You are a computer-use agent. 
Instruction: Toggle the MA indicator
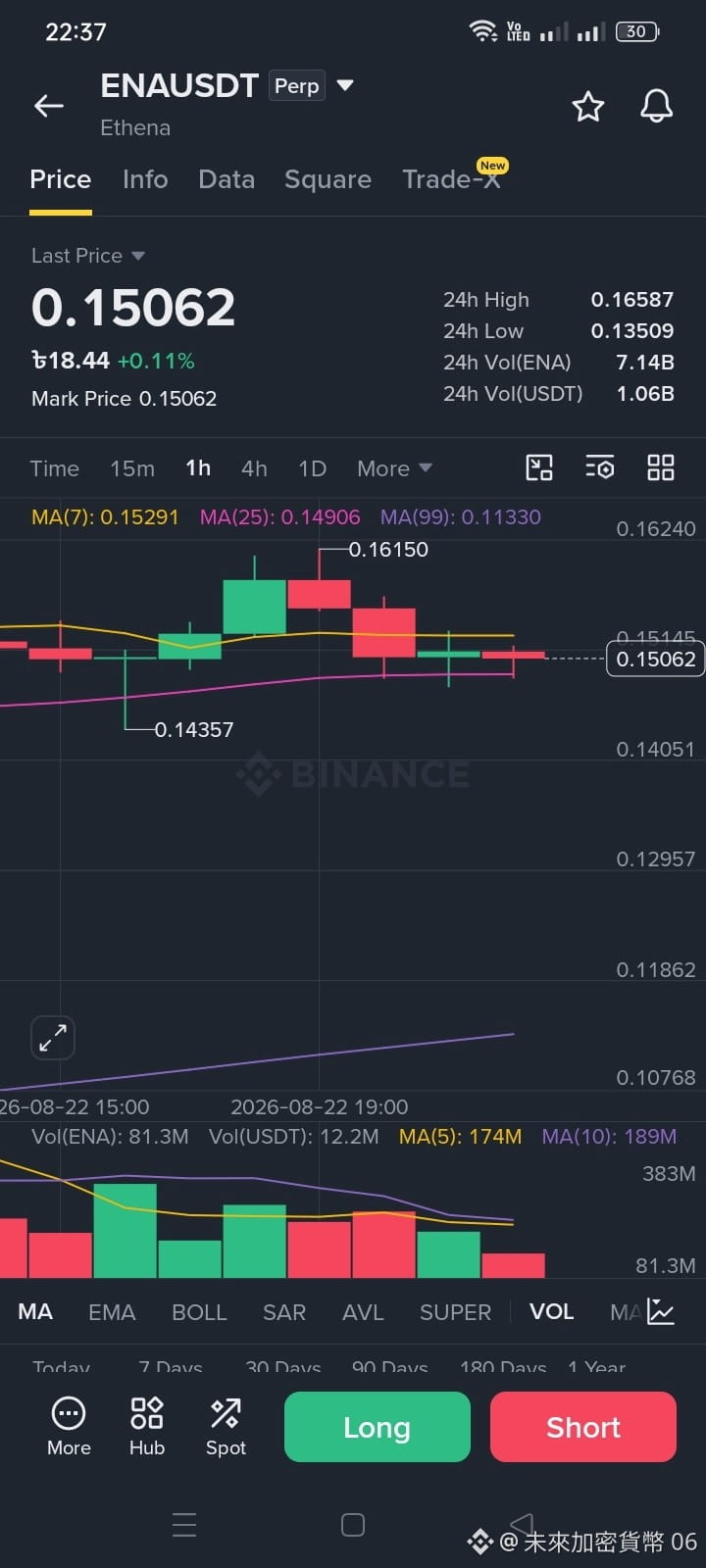point(35,1311)
